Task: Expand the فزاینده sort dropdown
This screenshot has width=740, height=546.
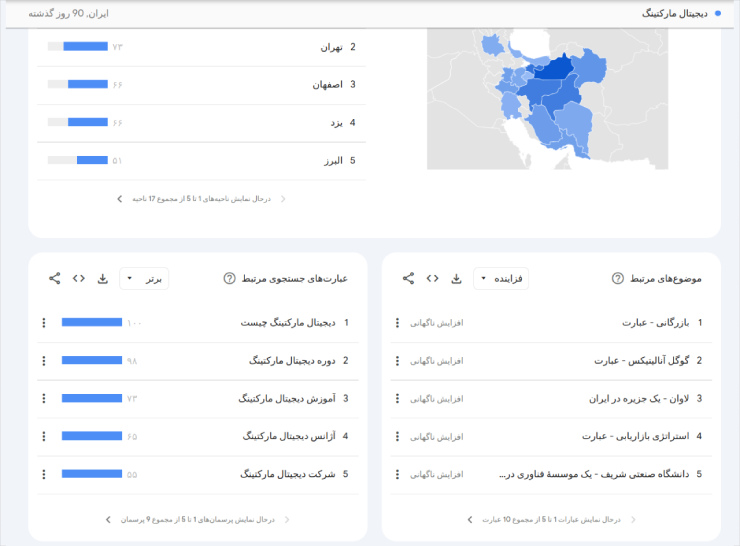Action: [x=501, y=279]
